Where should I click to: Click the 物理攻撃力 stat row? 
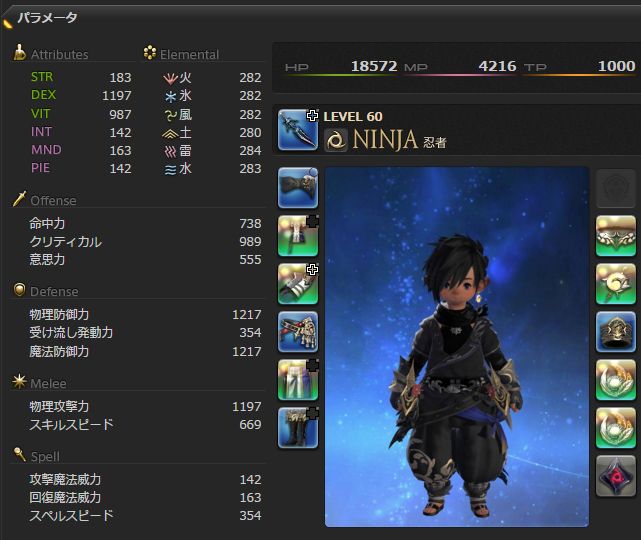pos(145,406)
